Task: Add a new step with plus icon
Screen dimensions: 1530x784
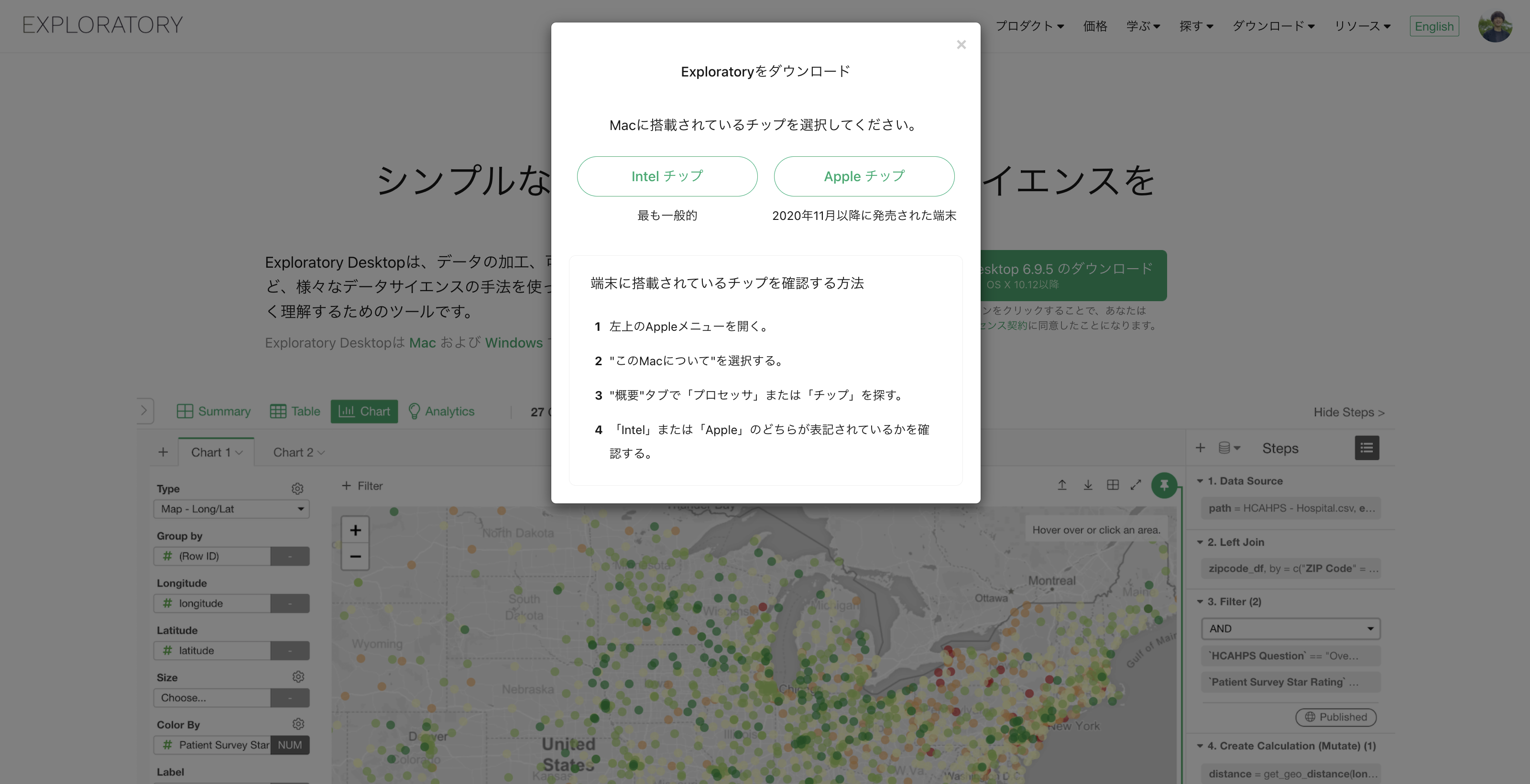Action: pos(1201,448)
